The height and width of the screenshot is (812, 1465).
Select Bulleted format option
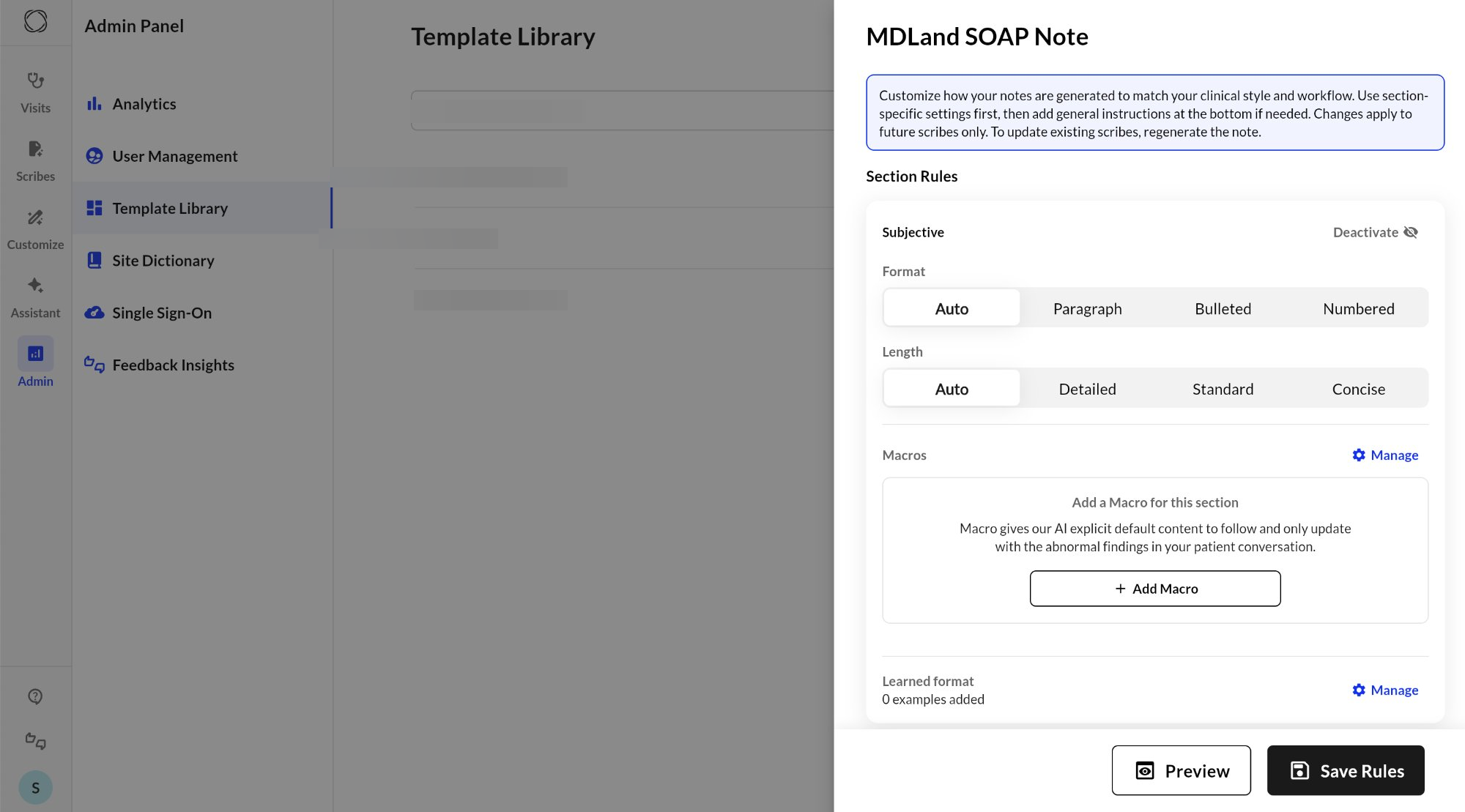pyautogui.click(x=1223, y=308)
